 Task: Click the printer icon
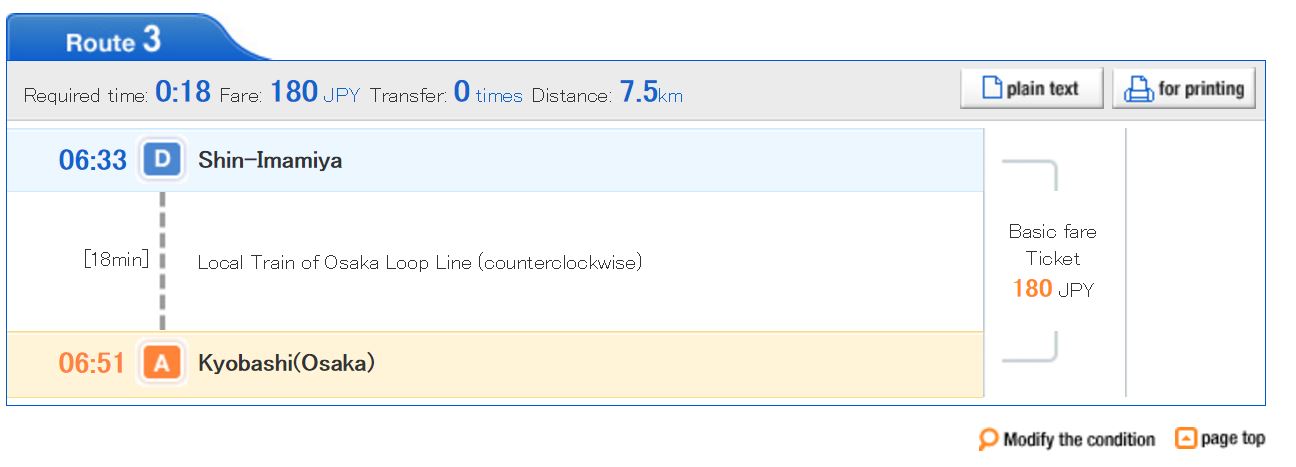(x=1139, y=90)
